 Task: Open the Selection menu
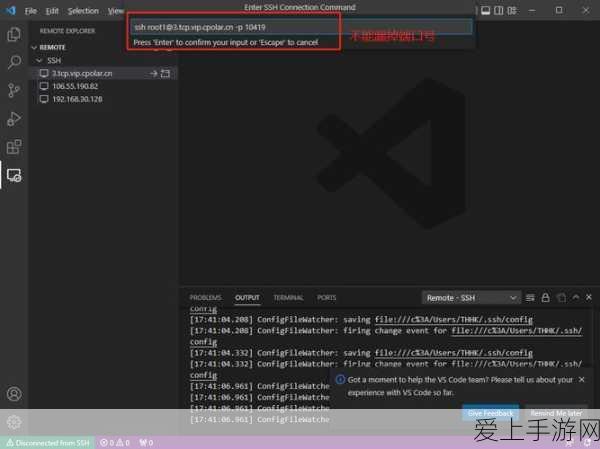pos(83,11)
